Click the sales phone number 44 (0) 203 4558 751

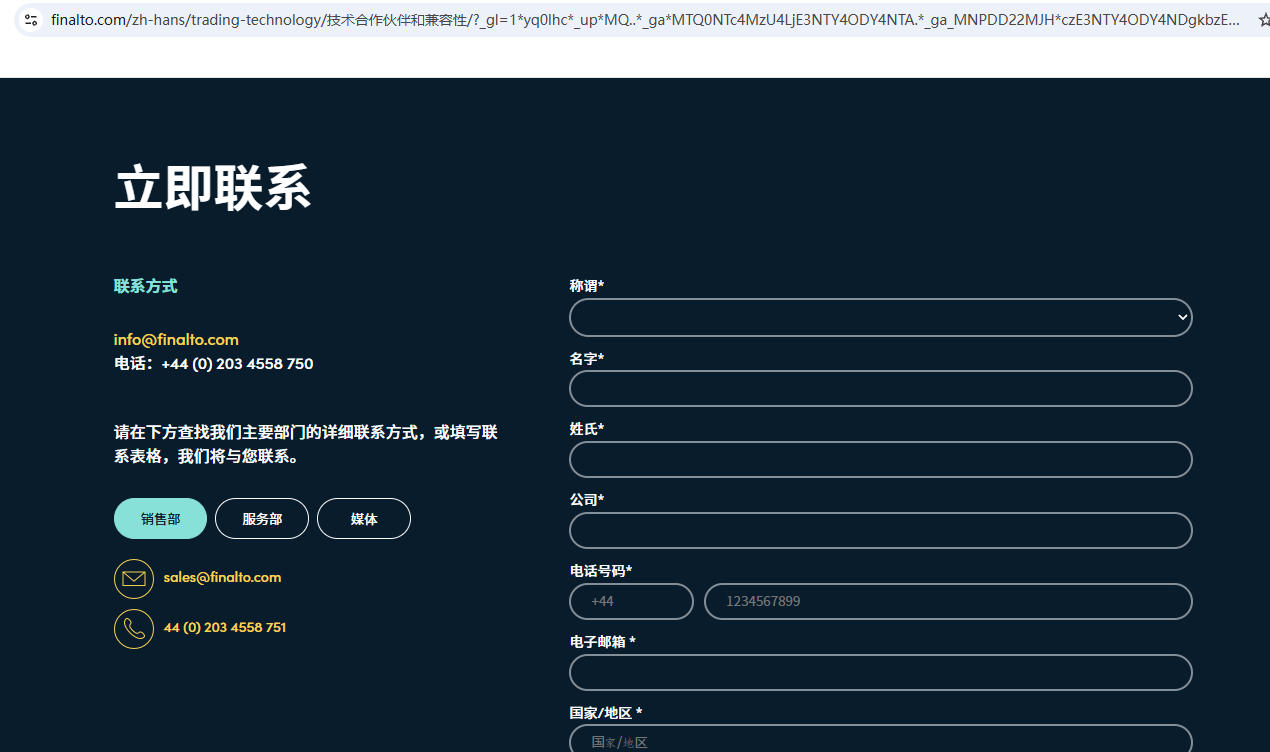(x=225, y=628)
